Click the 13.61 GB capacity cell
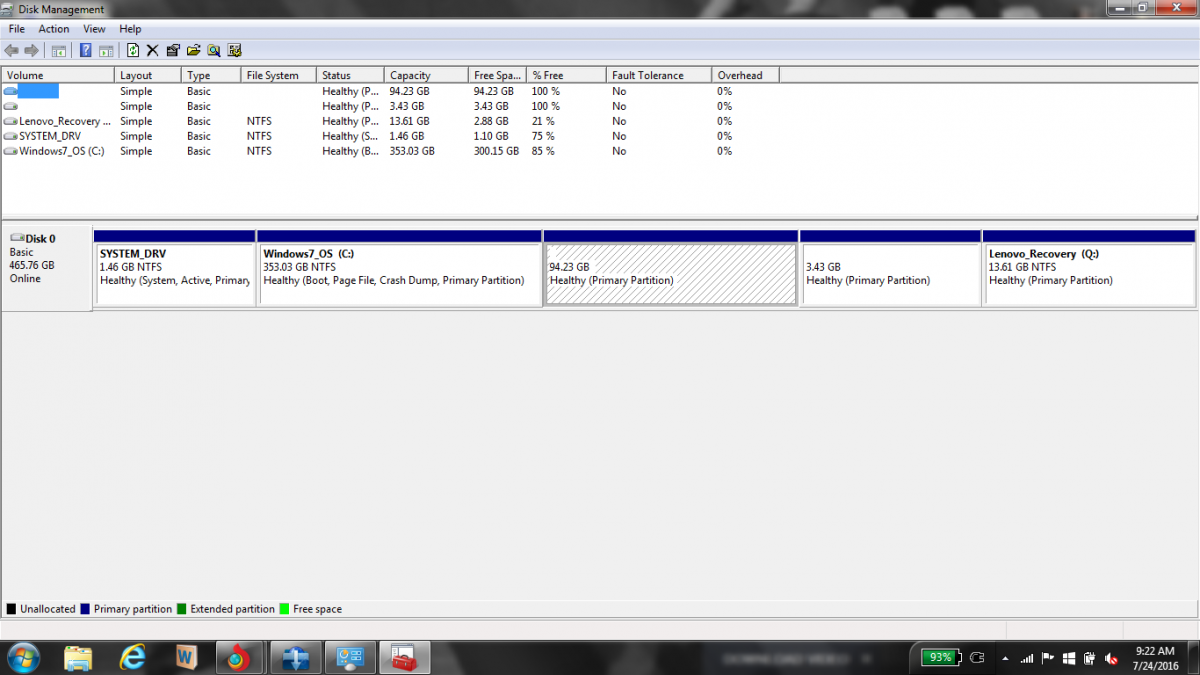This screenshot has height=675, width=1200. [x=407, y=121]
